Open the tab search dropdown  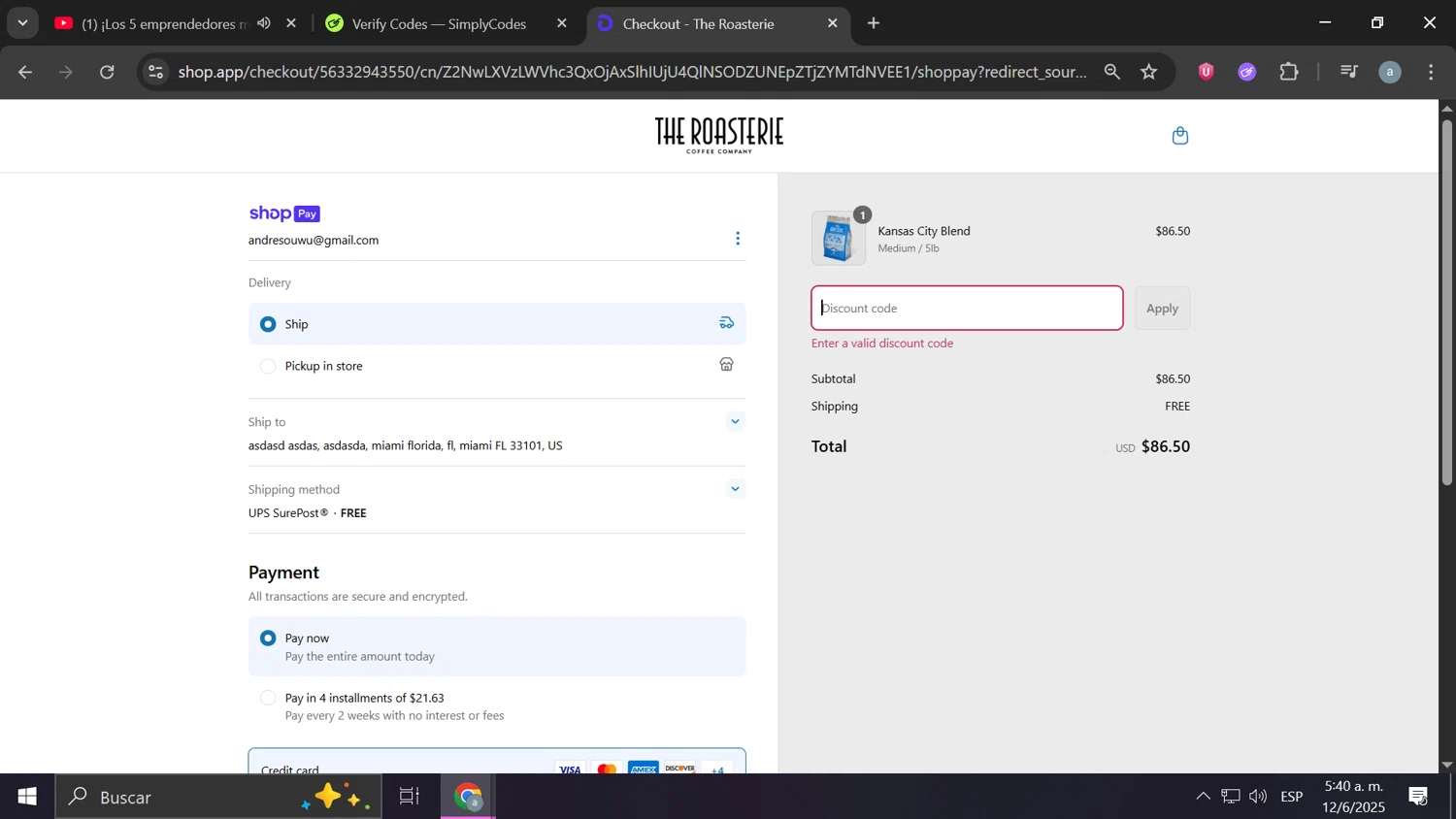(22, 22)
